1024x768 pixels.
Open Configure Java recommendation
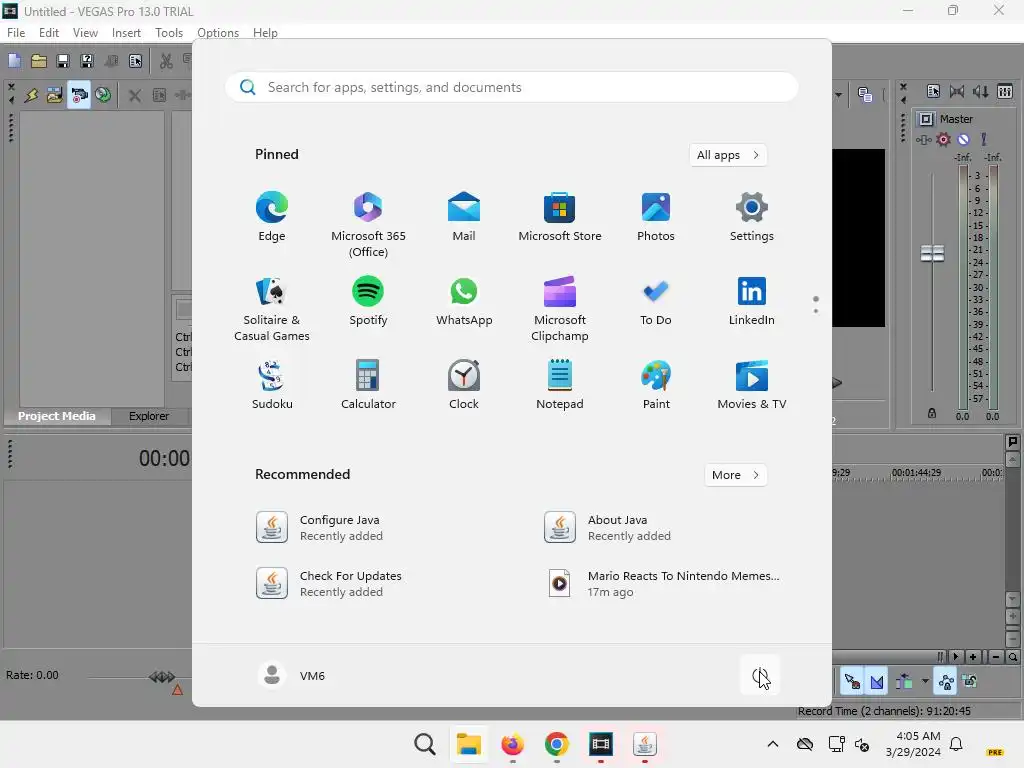[x=320, y=528]
